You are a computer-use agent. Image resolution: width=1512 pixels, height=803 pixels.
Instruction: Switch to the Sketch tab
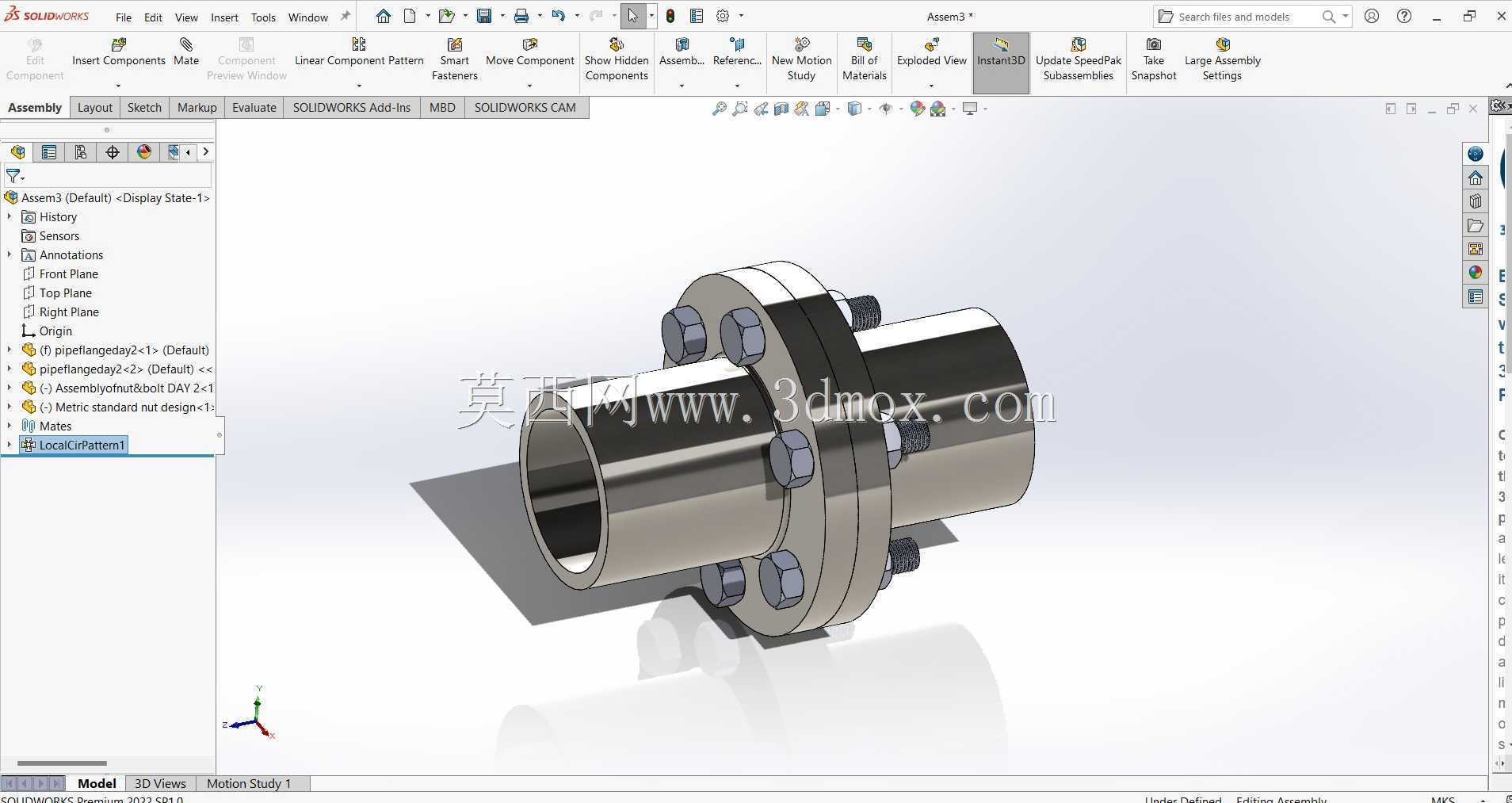144,108
